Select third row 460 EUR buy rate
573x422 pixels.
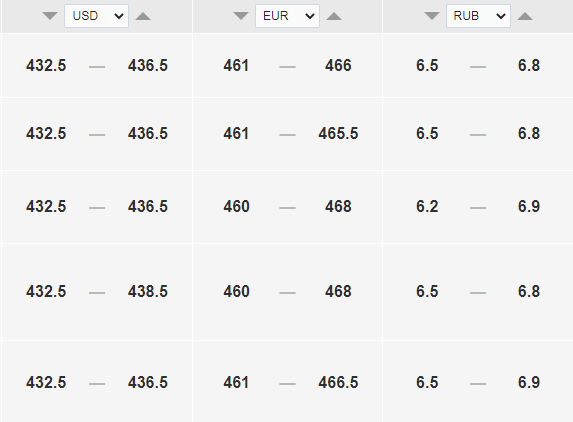236,206
